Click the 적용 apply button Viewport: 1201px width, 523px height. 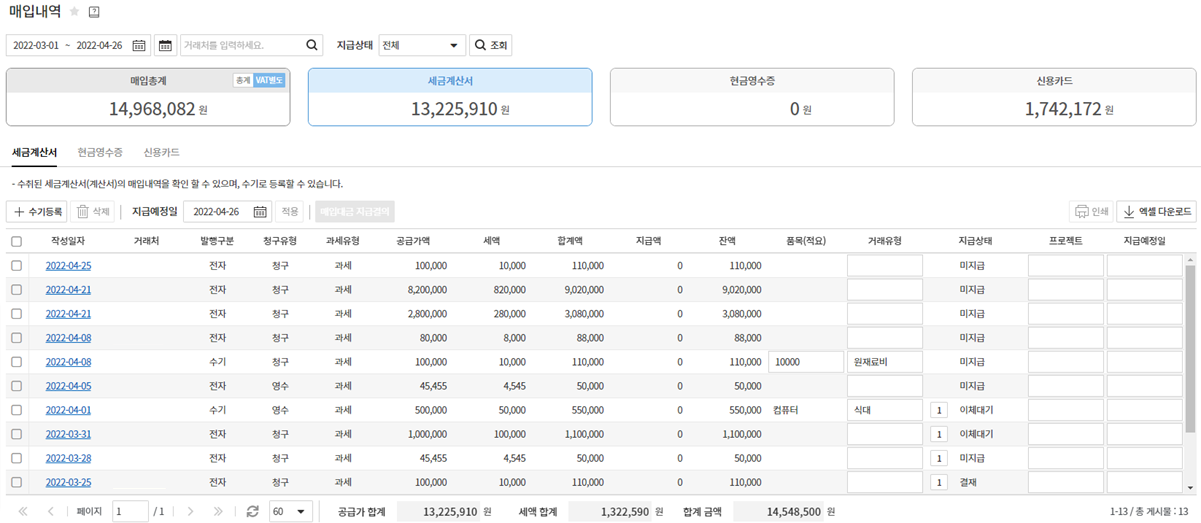click(x=289, y=212)
